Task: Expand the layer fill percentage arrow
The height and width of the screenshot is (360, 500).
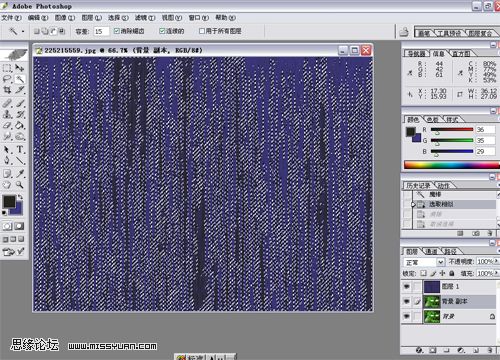Action: [x=496, y=273]
